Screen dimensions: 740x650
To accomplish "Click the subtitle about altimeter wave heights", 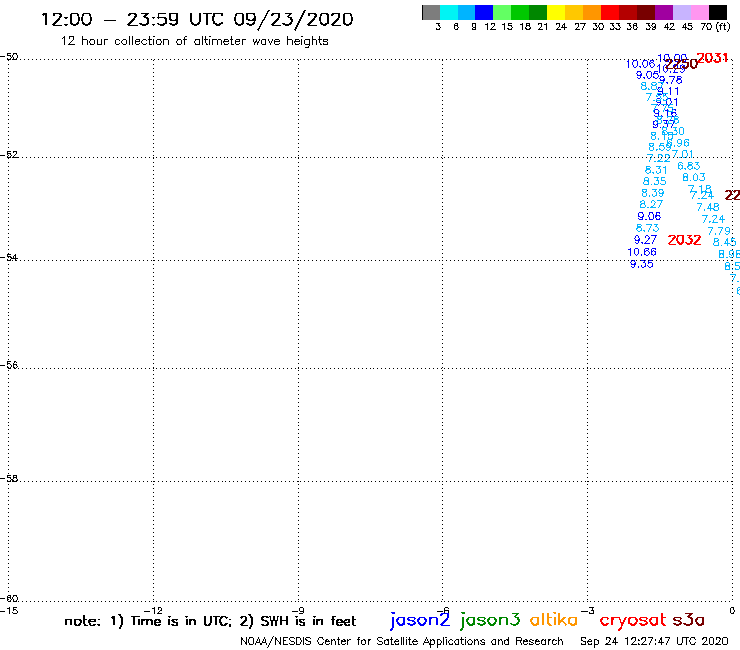I will pos(194,41).
